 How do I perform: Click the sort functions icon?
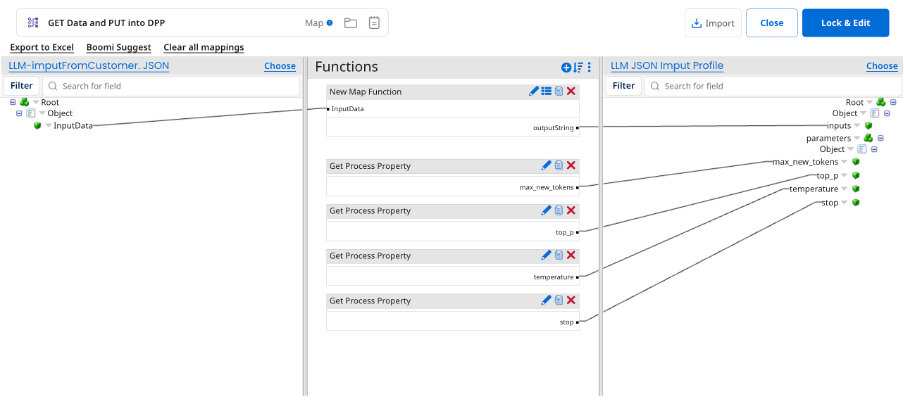tap(578, 67)
